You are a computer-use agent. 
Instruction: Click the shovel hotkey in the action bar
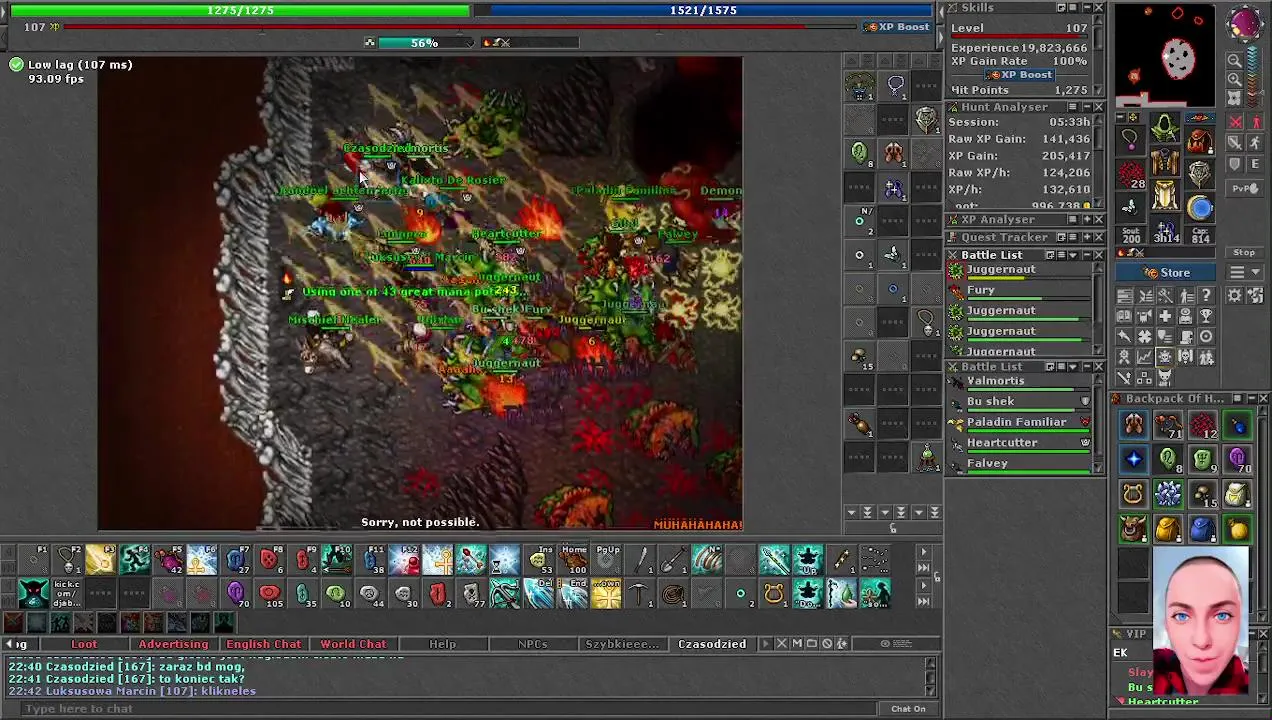pyautogui.click(x=674, y=558)
